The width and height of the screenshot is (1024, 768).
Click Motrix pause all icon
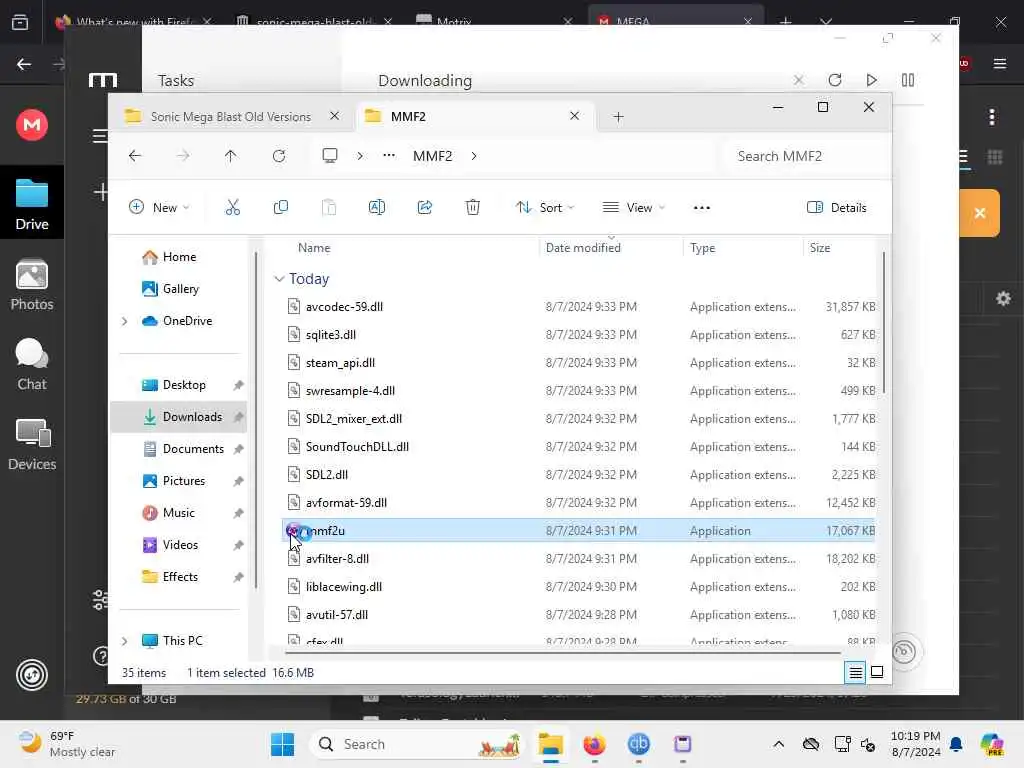(908, 80)
